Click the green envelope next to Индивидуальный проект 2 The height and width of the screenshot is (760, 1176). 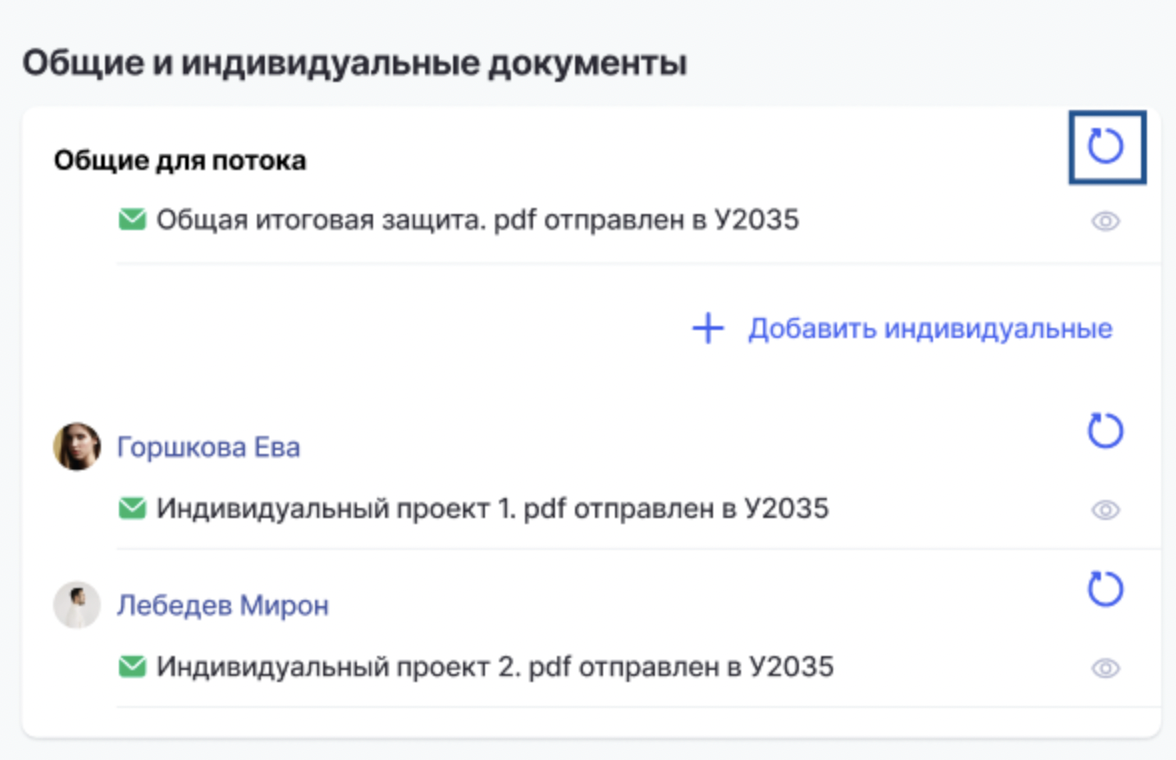[x=132, y=666]
